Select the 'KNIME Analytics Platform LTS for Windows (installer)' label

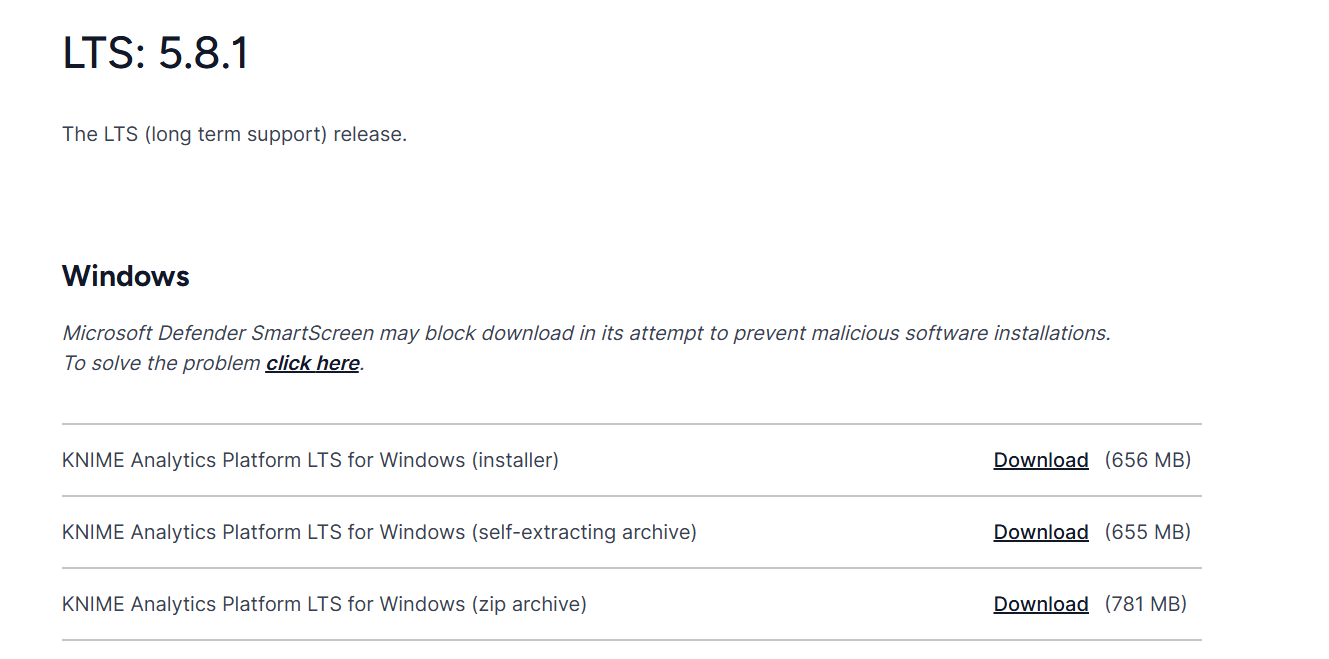pyautogui.click(x=310, y=460)
